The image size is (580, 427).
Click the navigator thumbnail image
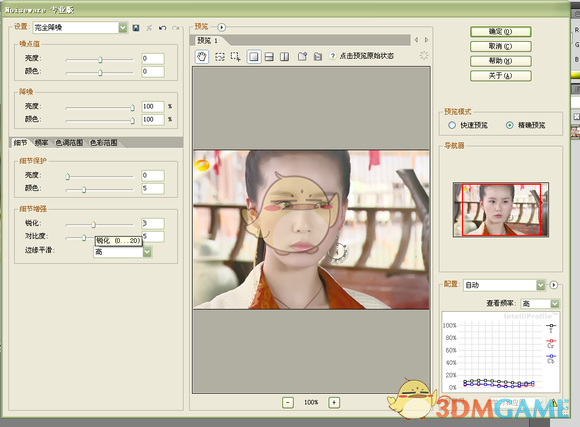pyautogui.click(x=501, y=209)
